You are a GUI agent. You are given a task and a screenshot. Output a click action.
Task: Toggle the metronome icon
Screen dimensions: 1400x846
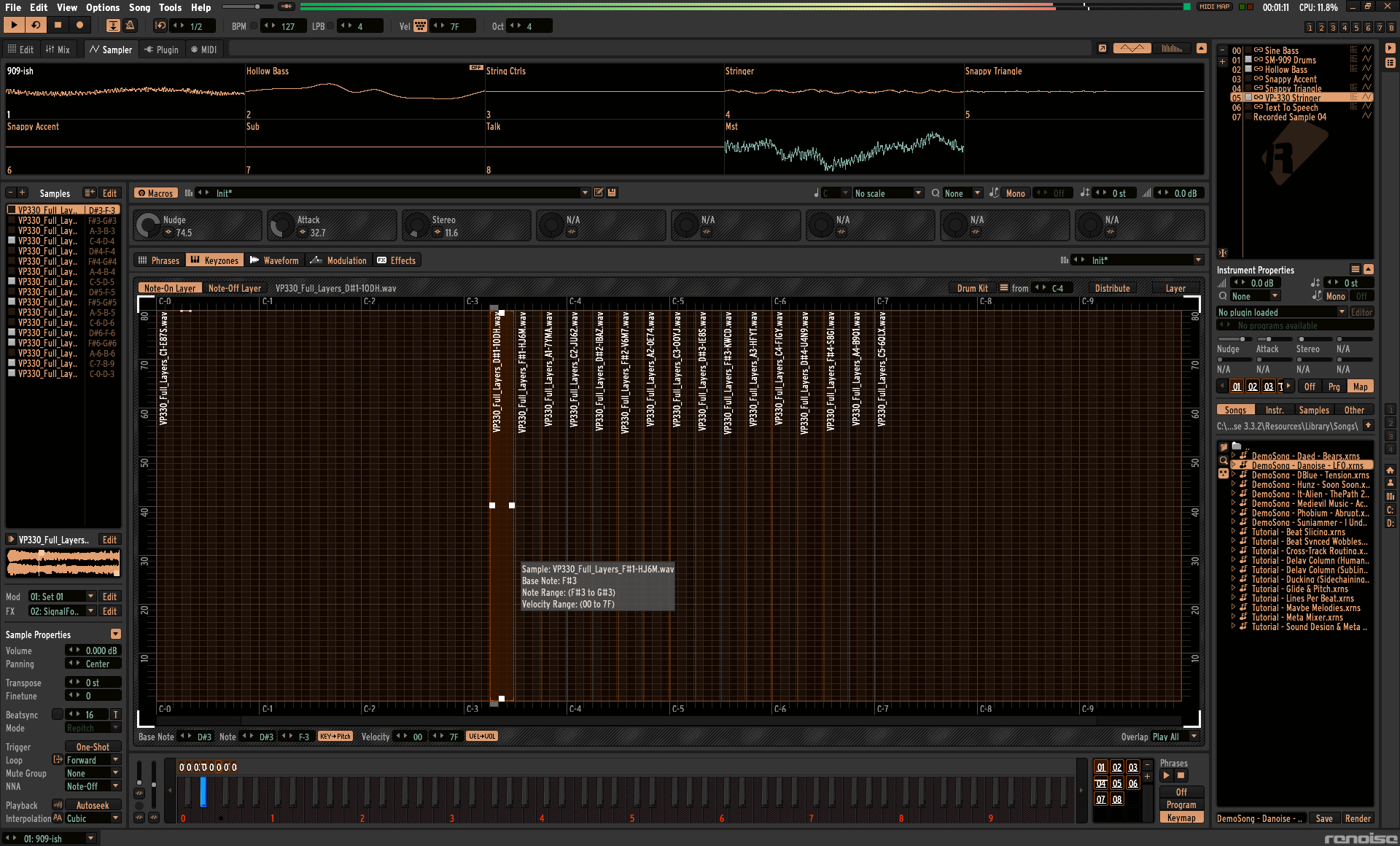(x=130, y=26)
